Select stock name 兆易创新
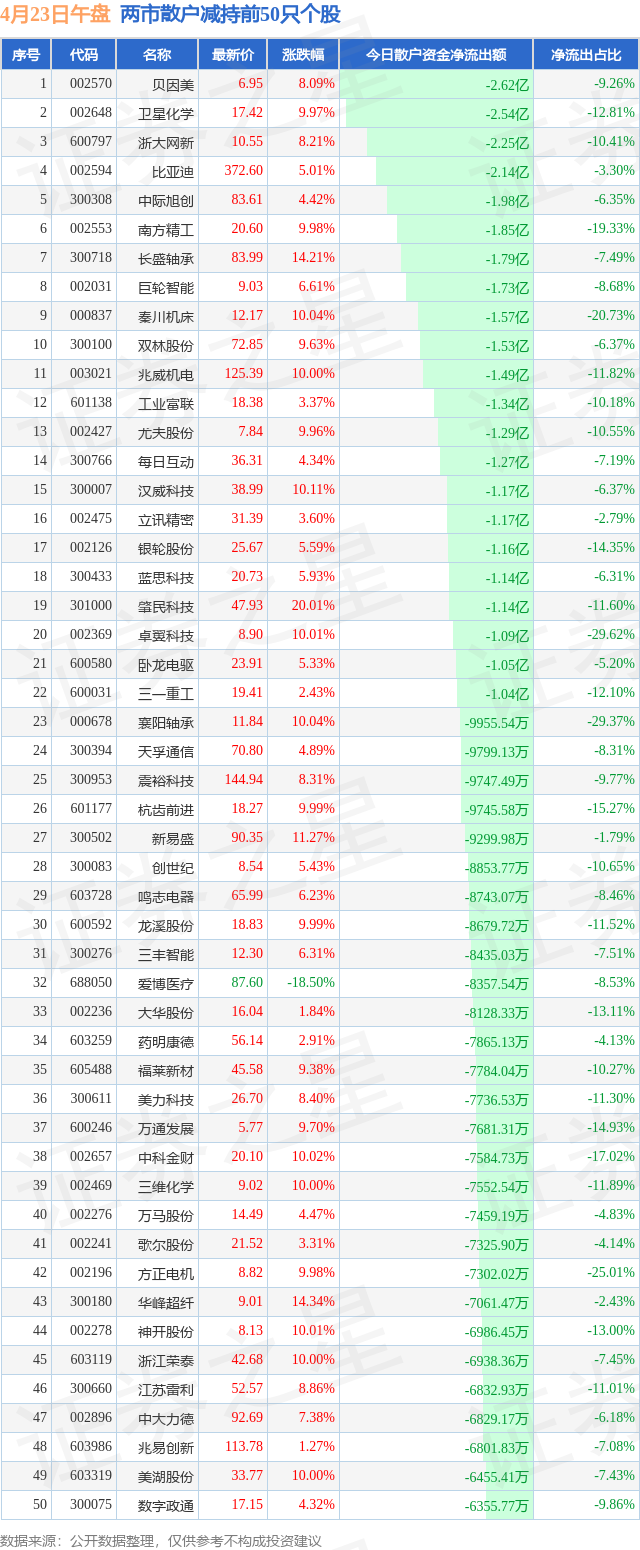640x1550 pixels. tap(166, 1448)
